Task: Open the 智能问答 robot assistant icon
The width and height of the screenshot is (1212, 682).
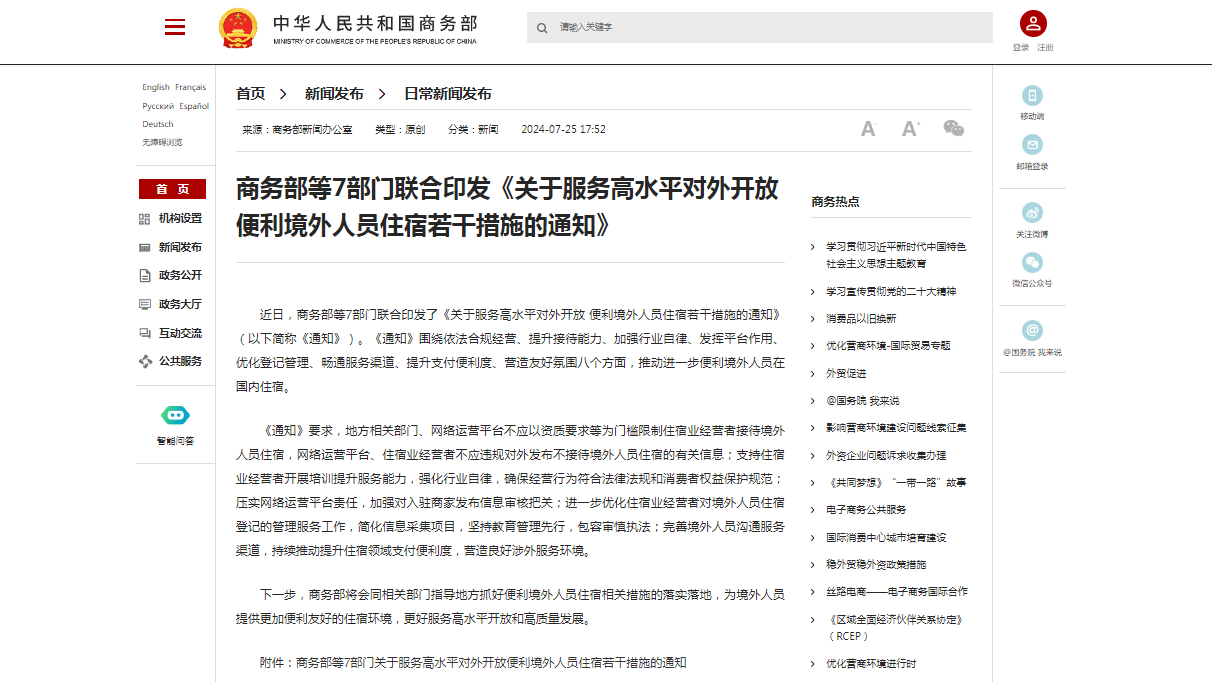Action: (x=175, y=415)
